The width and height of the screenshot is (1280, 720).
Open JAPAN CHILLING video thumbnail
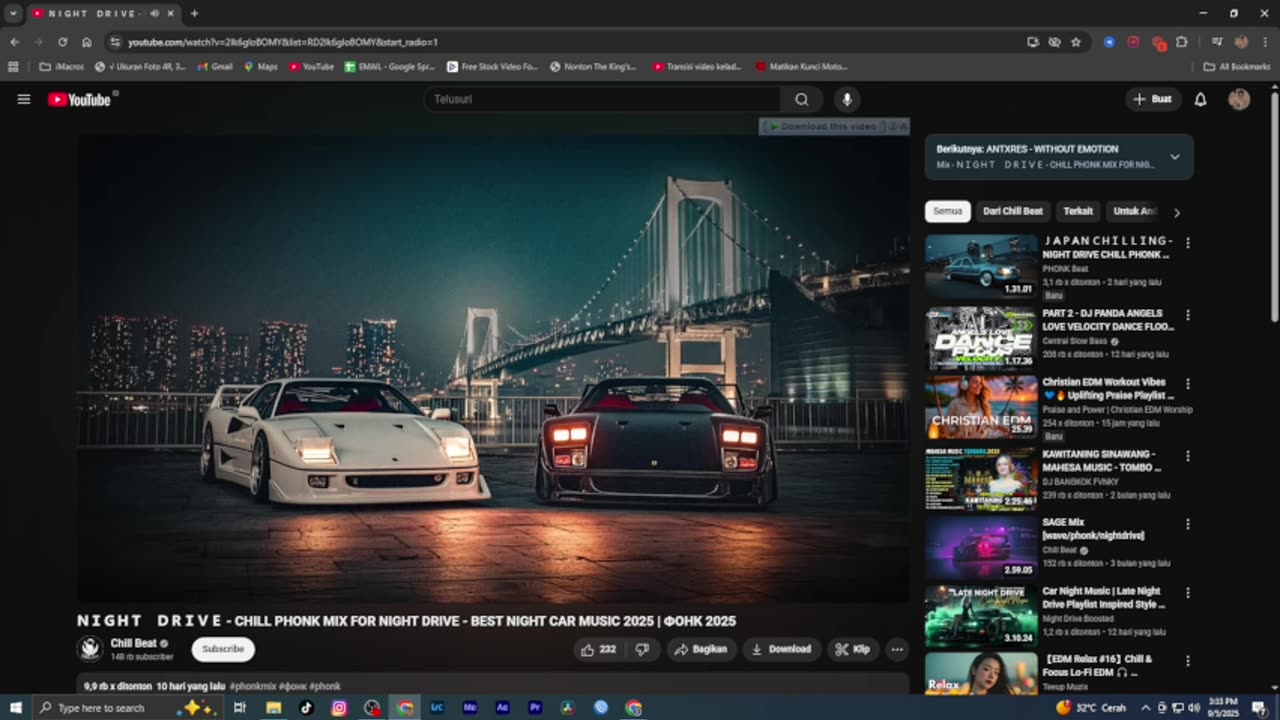tap(981, 266)
